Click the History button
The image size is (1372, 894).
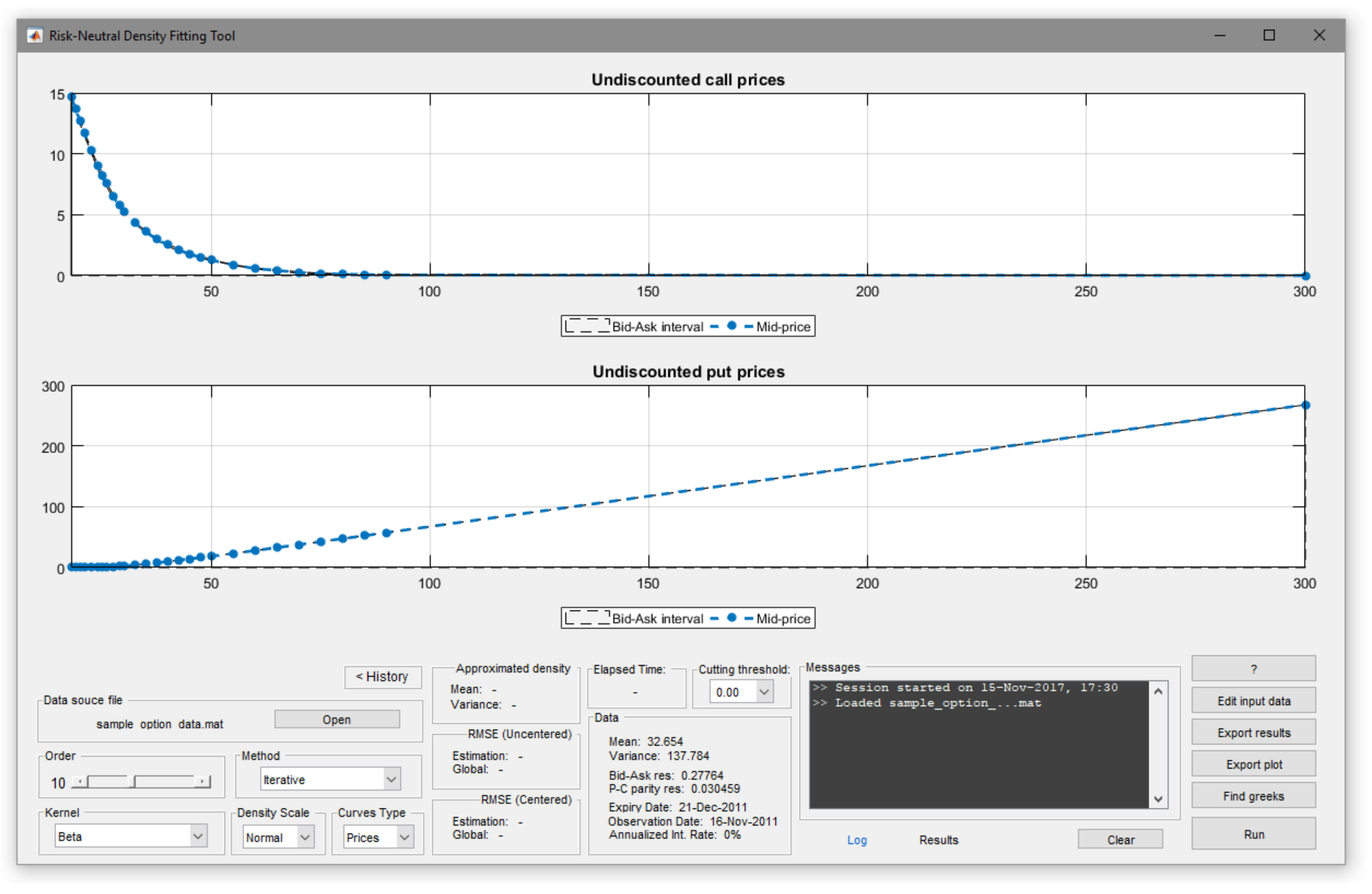click(x=383, y=677)
